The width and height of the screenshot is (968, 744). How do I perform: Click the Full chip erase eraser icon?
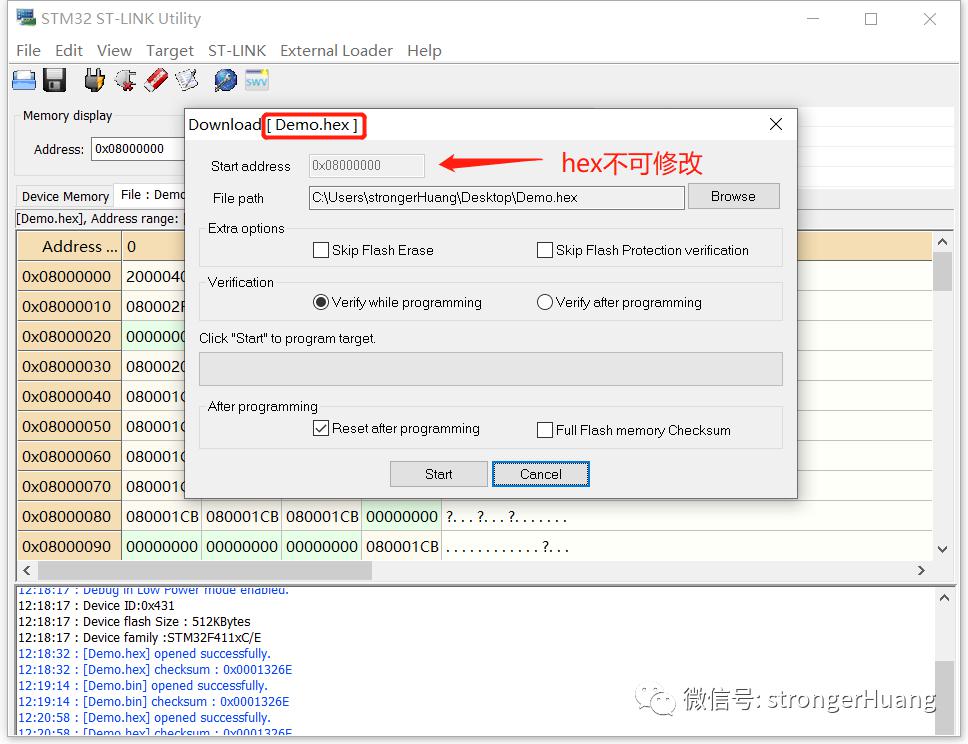click(x=156, y=80)
